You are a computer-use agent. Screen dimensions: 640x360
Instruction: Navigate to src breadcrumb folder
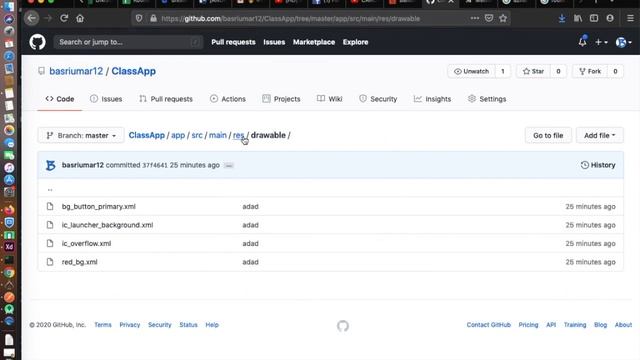point(197,135)
